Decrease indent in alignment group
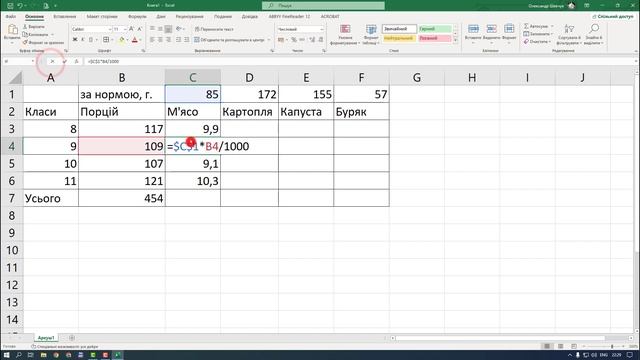 point(178,40)
